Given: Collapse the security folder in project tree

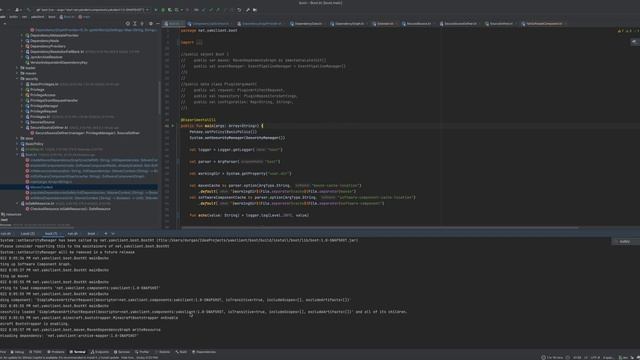Looking at the screenshot, I should point(17,79).
